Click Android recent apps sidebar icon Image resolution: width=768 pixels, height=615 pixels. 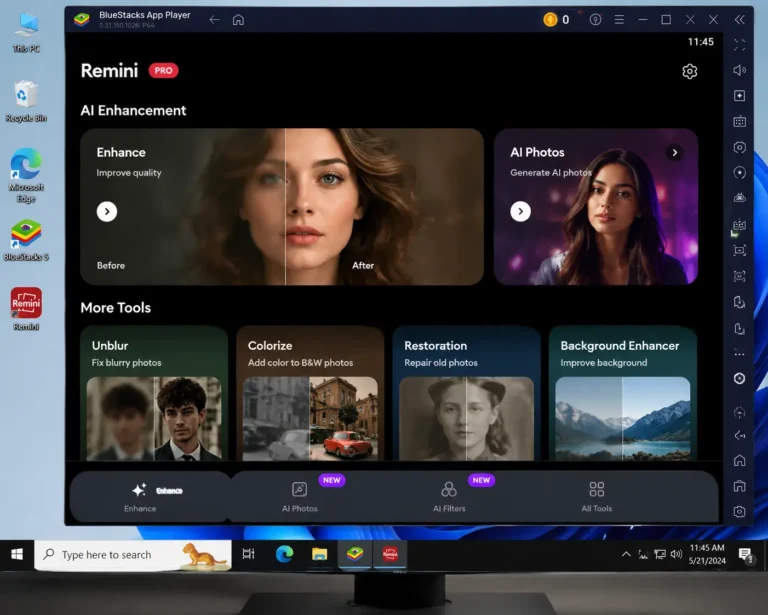pos(740,486)
